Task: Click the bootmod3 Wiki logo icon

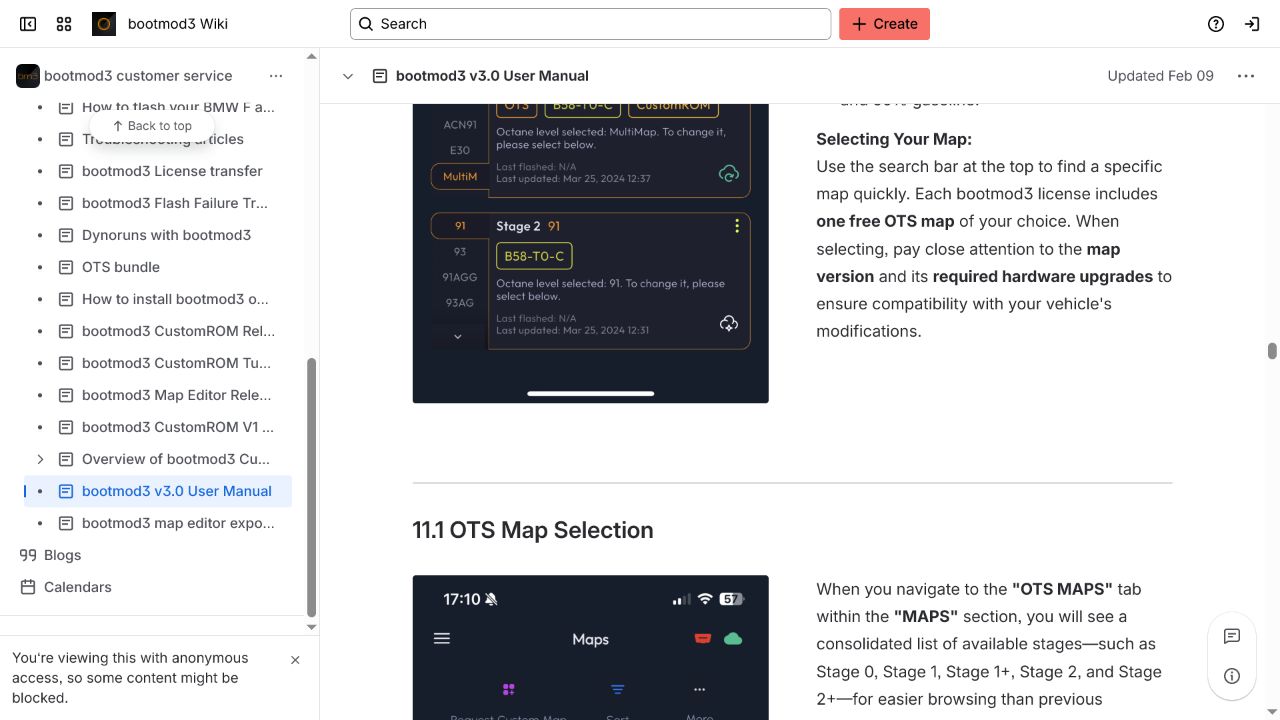Action: coord(104,24)
